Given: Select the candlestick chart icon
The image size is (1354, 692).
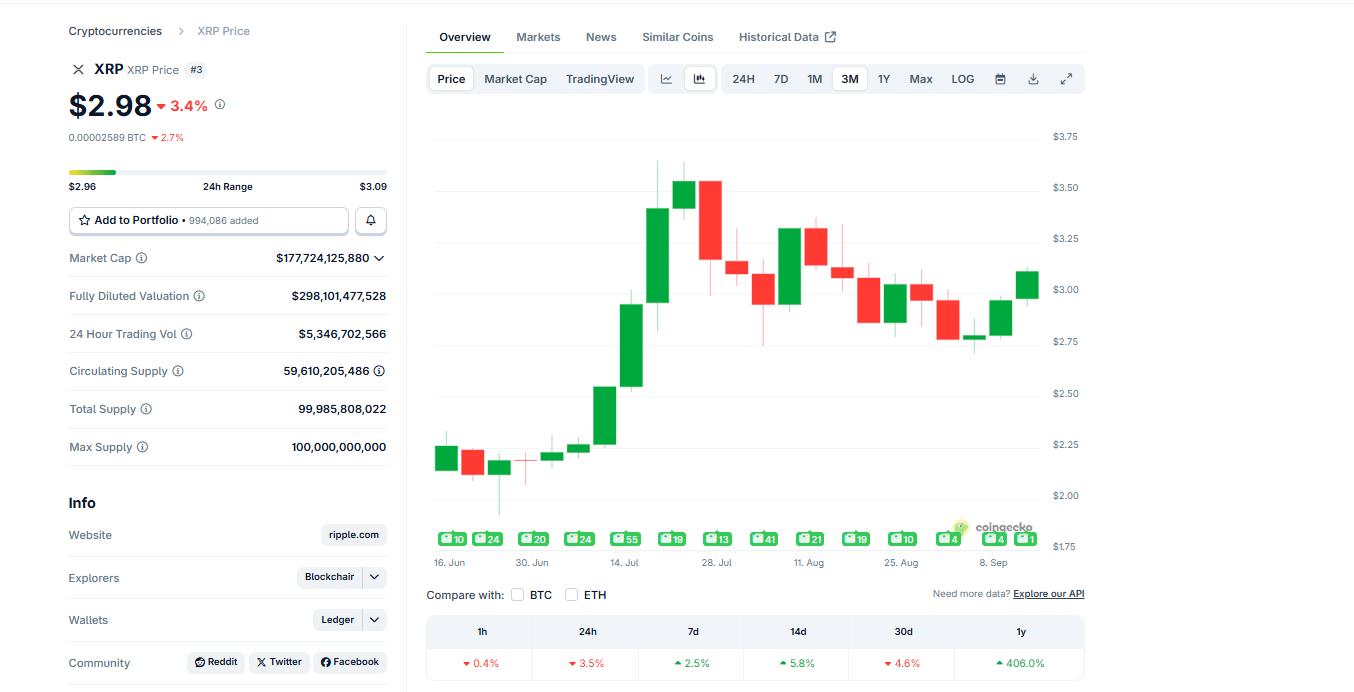Looking at the screenshot, I should (x=700, y=79).
